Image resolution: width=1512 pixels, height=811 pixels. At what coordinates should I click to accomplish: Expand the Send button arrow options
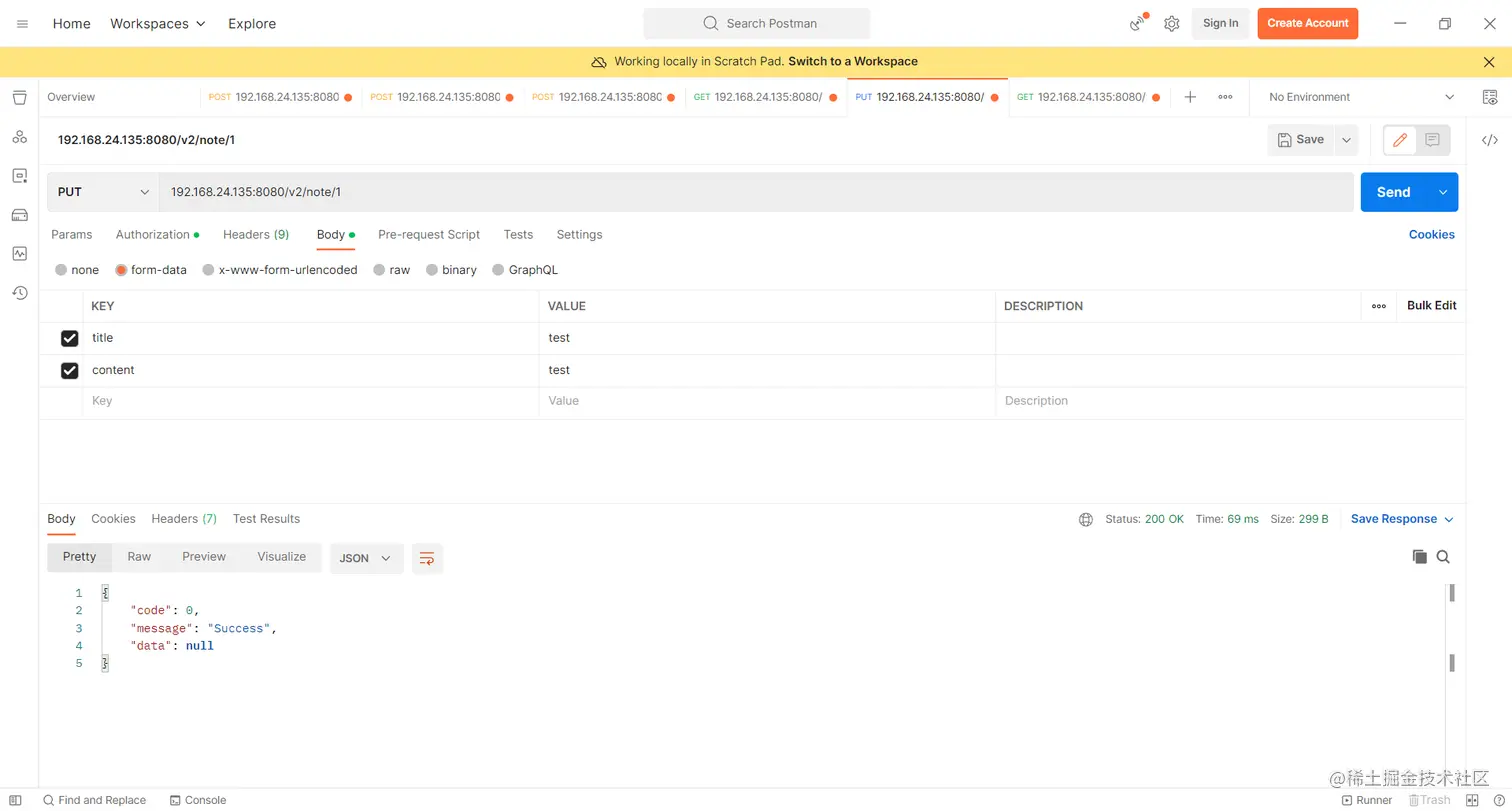pos(1442,192)
